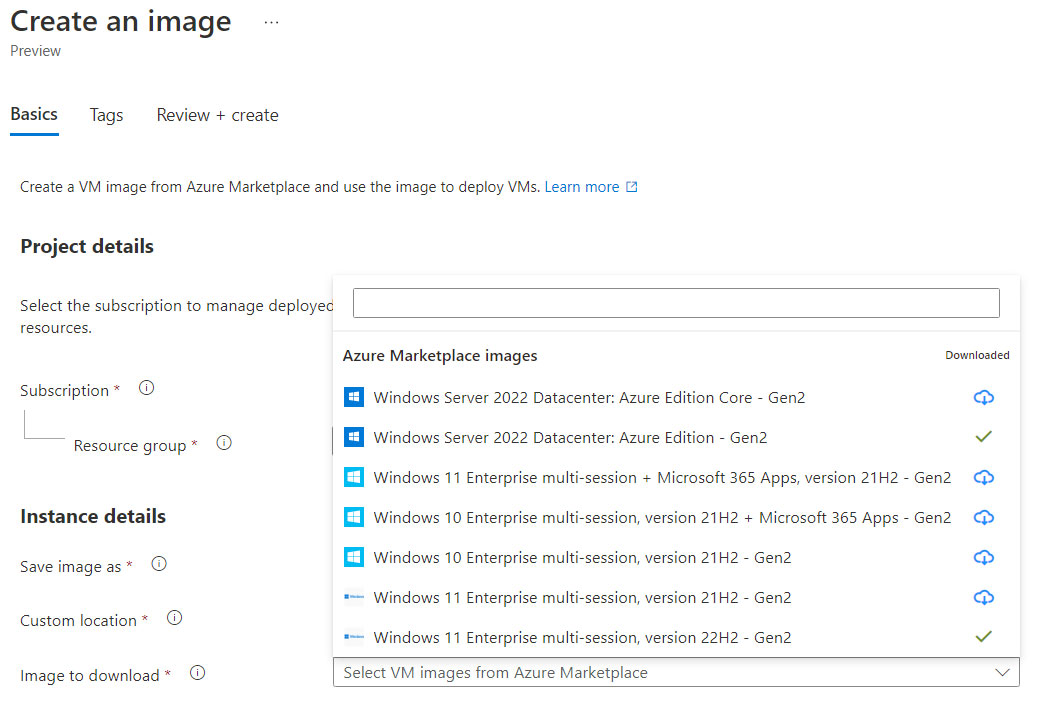This screenshot has height=702, width=1042.
Task: Download Windows 10 multi-session with Microsoft 365 Apps image
Action: click(x=983, y=517)
